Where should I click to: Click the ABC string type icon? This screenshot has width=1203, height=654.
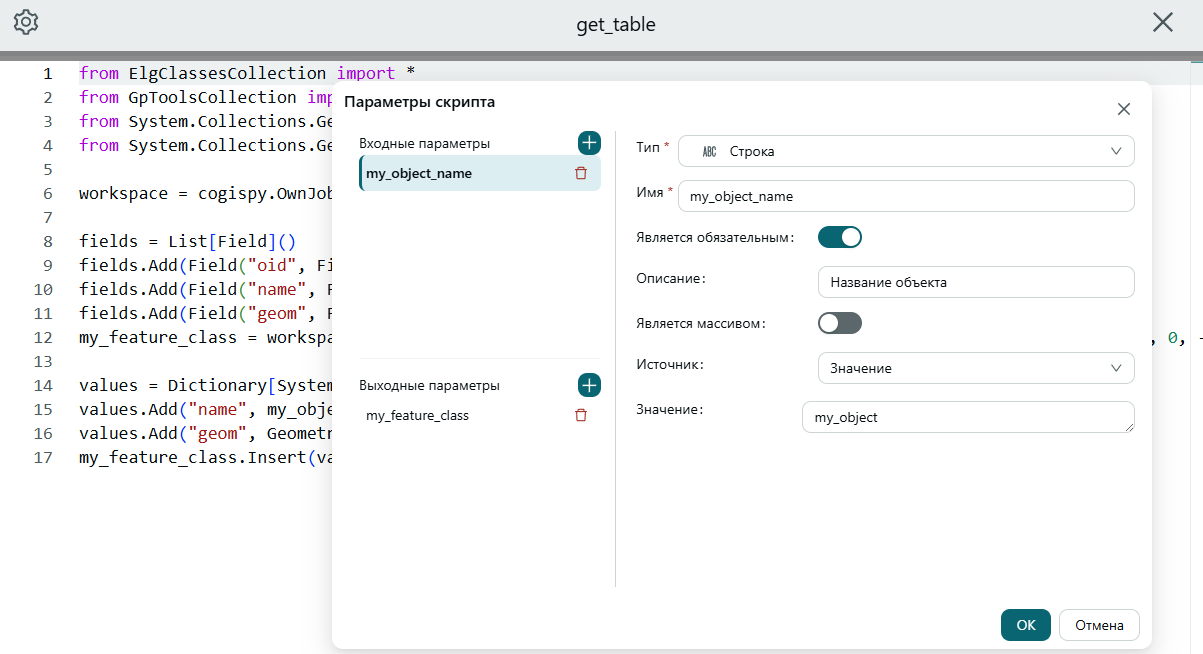point(709,152)
